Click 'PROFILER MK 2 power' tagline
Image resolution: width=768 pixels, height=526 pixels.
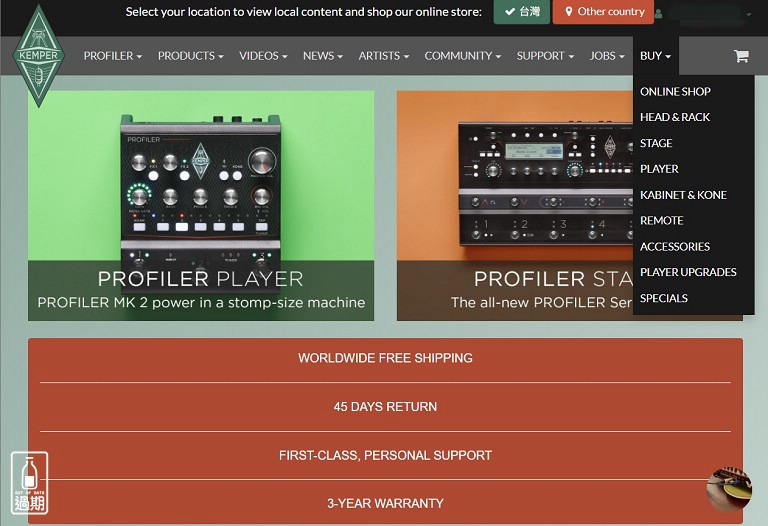click(x=201, y=303)
